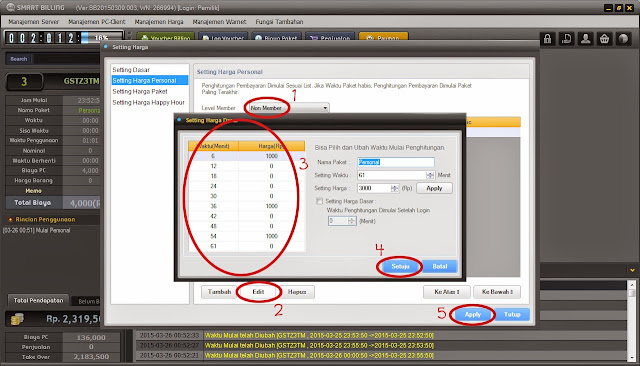Select Setting Harga Personal in side list

(149, 80)
